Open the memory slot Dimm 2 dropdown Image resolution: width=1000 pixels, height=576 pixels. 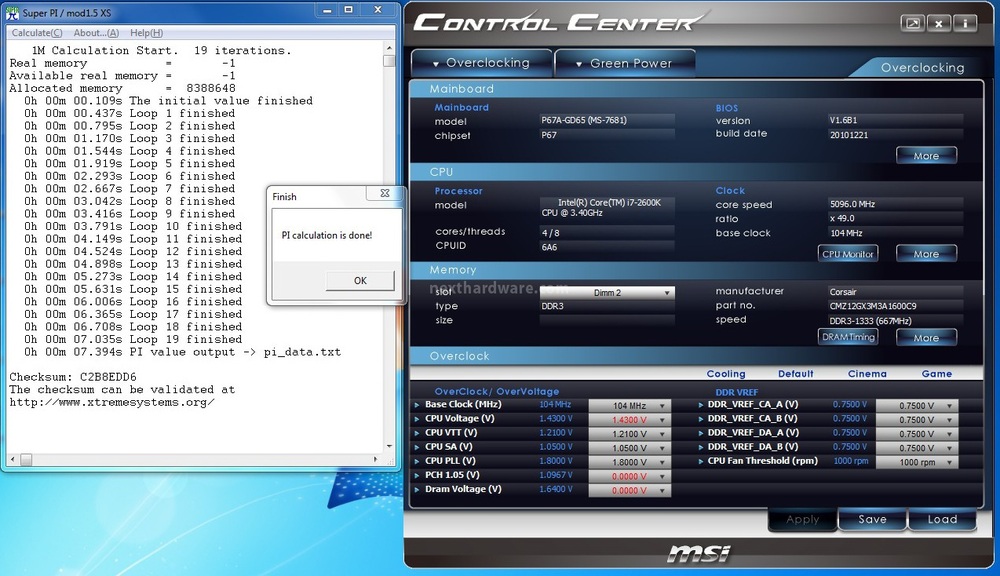pos(607,293)
